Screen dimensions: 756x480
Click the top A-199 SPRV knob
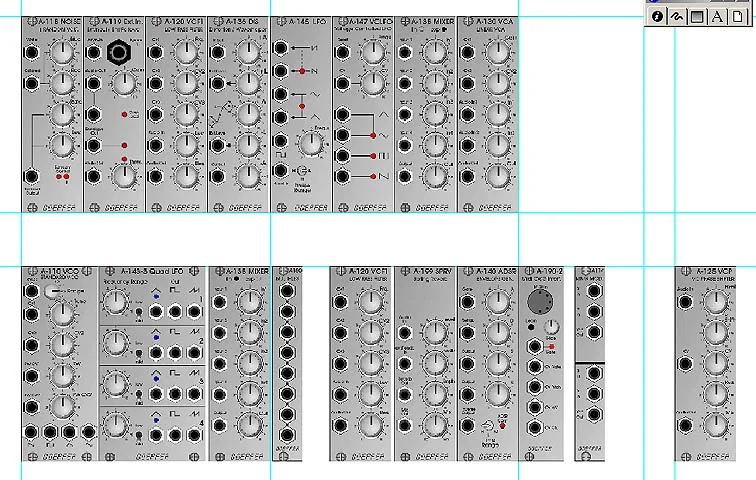(434, 333)
